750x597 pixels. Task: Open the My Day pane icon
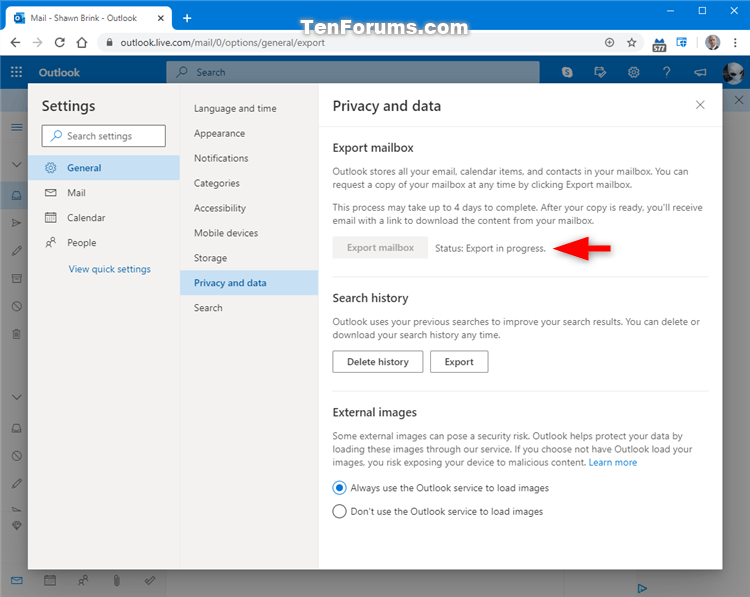[x=600, y=72]
